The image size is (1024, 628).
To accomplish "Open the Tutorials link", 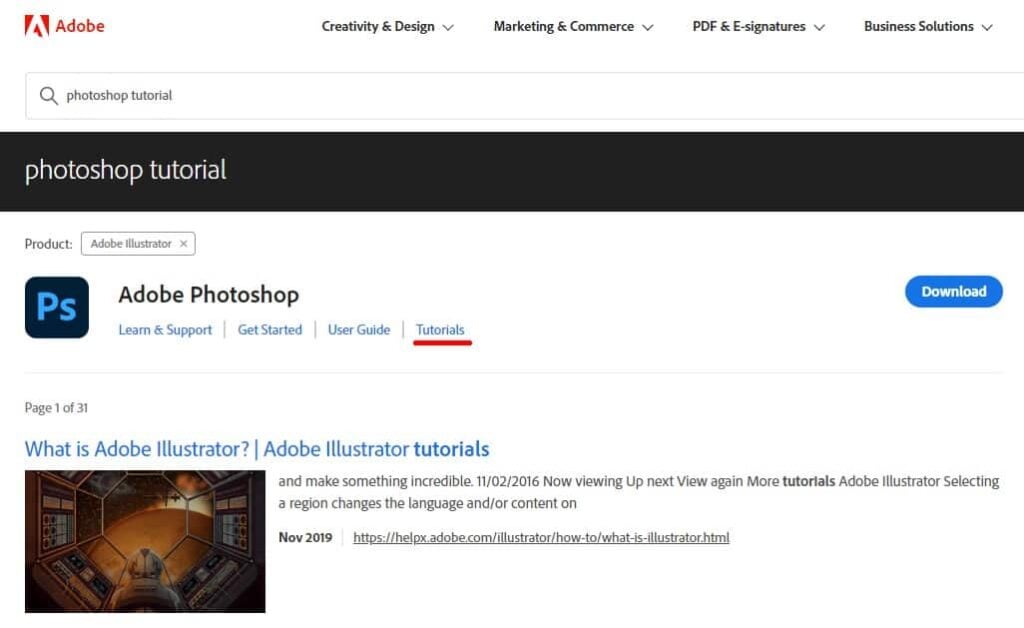I will coord(440,330).
